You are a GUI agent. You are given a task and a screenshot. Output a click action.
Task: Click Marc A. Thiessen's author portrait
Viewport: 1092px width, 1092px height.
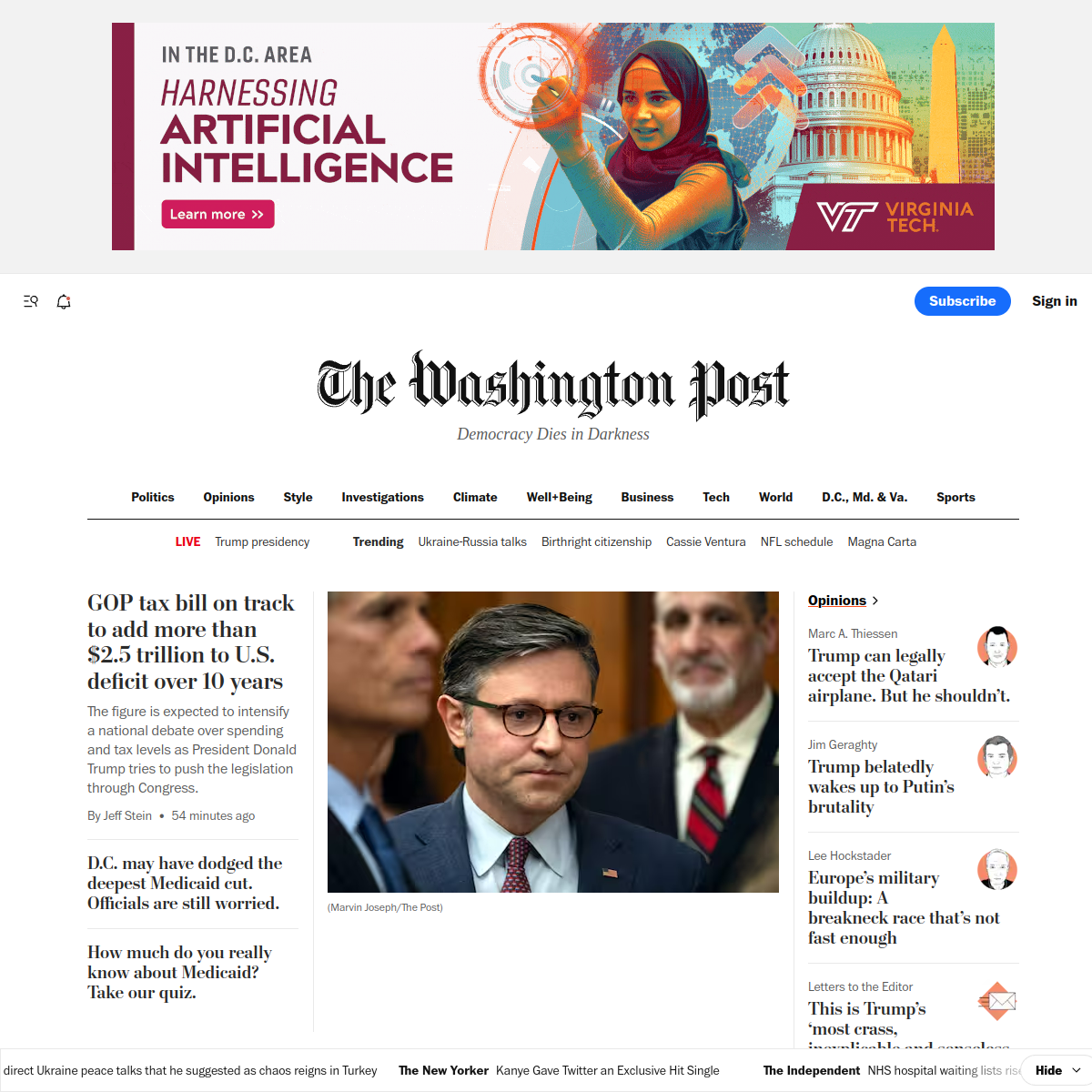[997, 647]
